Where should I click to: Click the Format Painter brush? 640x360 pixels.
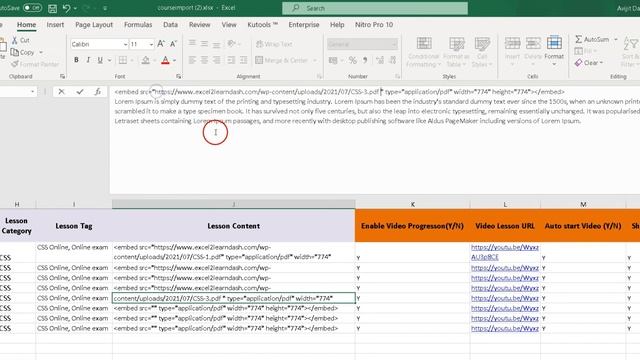(35, 64)
